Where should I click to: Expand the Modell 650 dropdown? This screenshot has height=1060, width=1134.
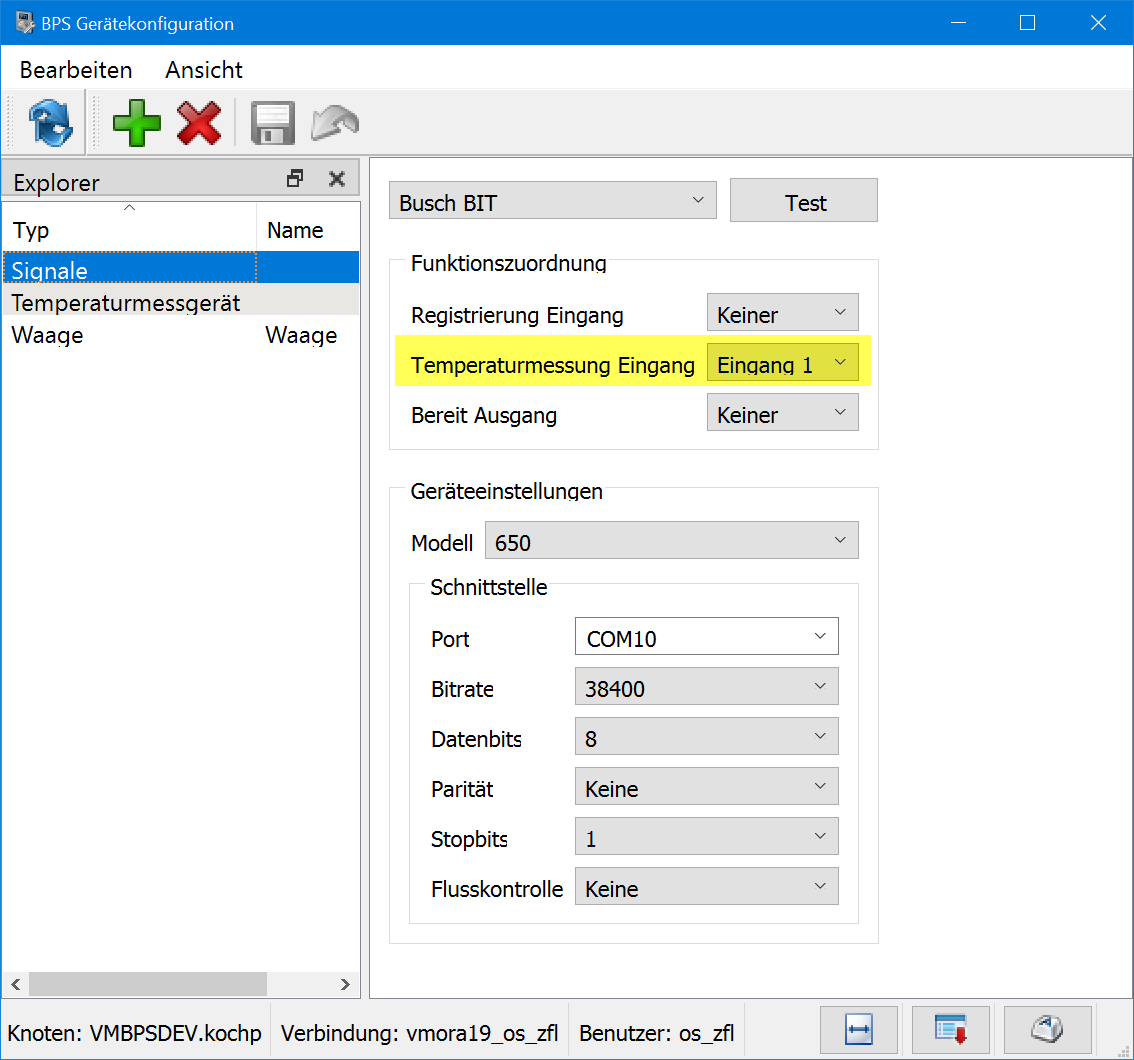[671, 542]
